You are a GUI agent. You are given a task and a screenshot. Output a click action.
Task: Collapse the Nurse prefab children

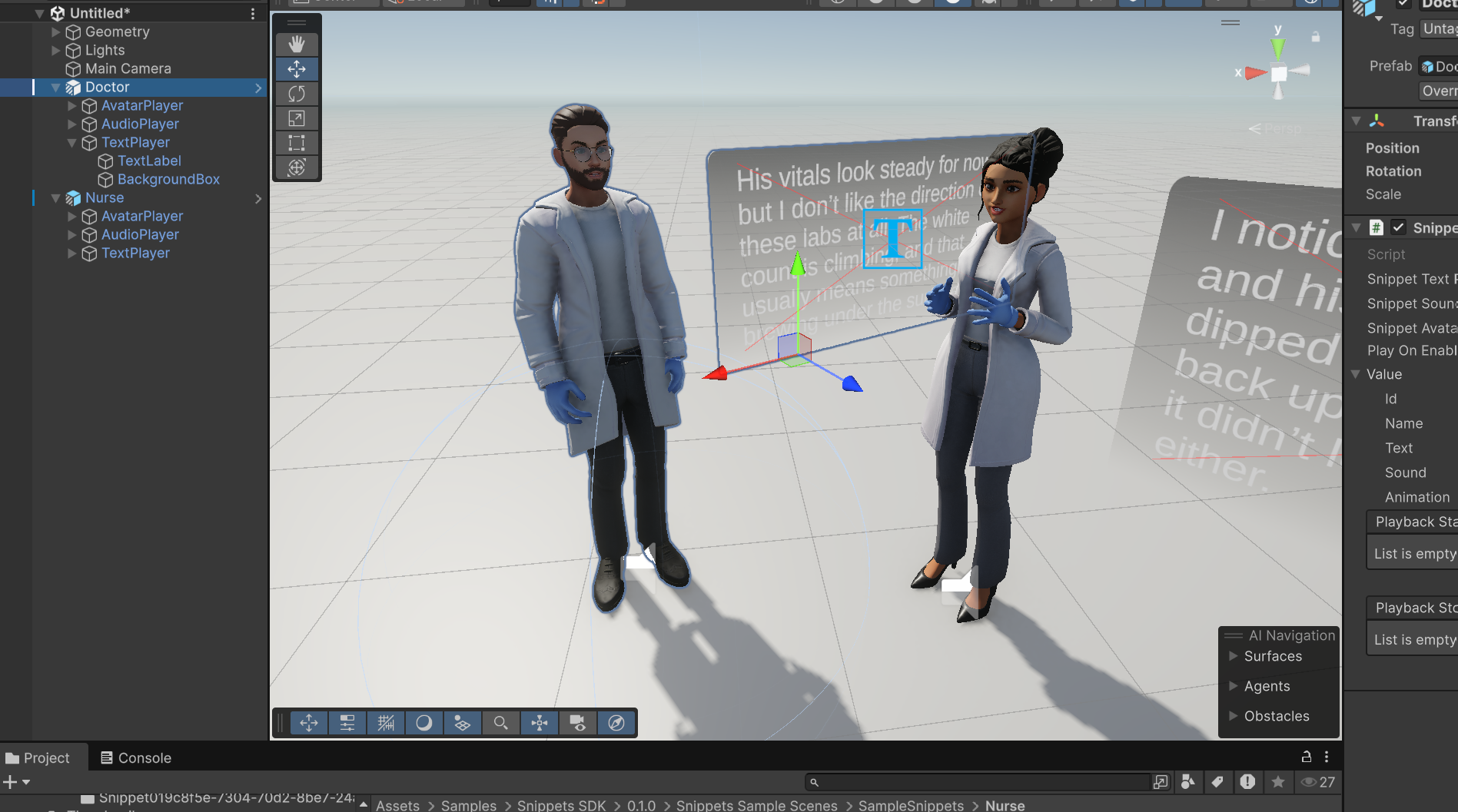click(56, 198)
